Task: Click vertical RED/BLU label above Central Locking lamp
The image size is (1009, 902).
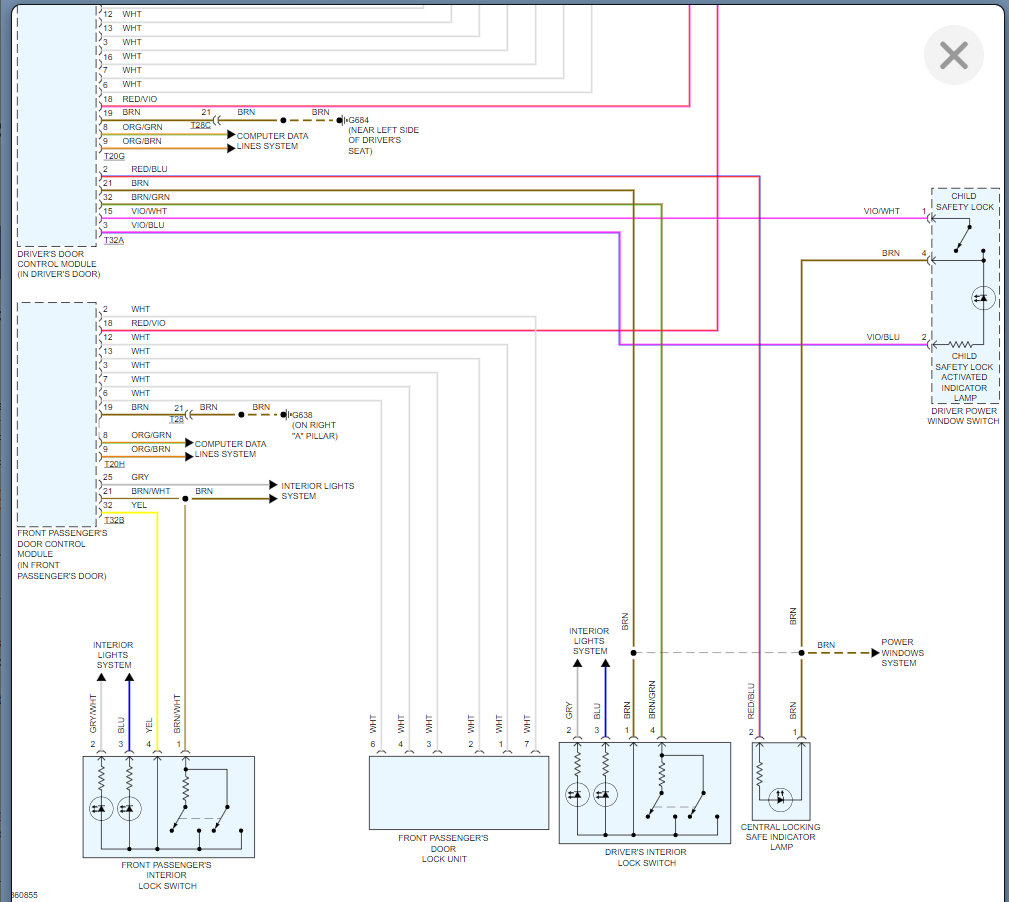Action: (x=751, y=701)
